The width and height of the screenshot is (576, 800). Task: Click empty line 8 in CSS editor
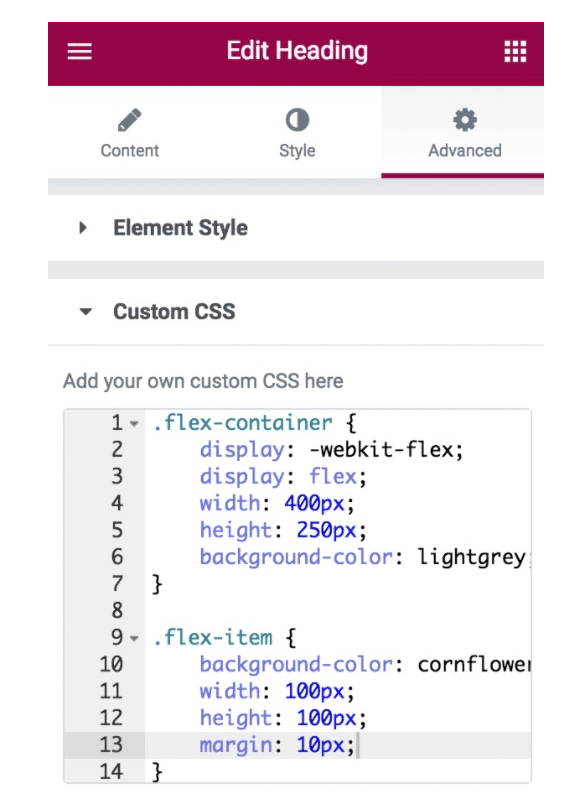pos(337,611)
